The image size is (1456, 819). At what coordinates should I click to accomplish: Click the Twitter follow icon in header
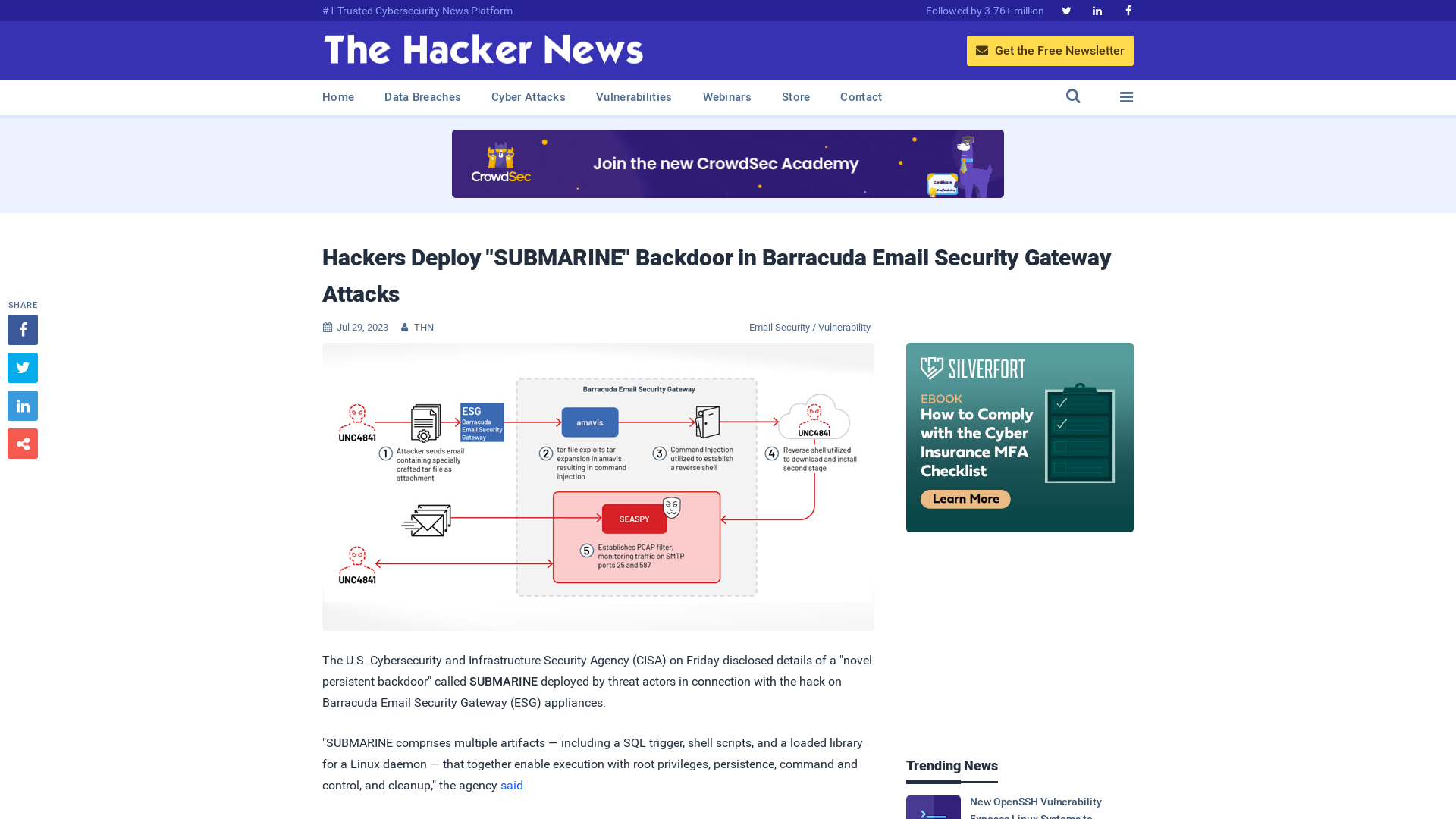point(1066,10)
